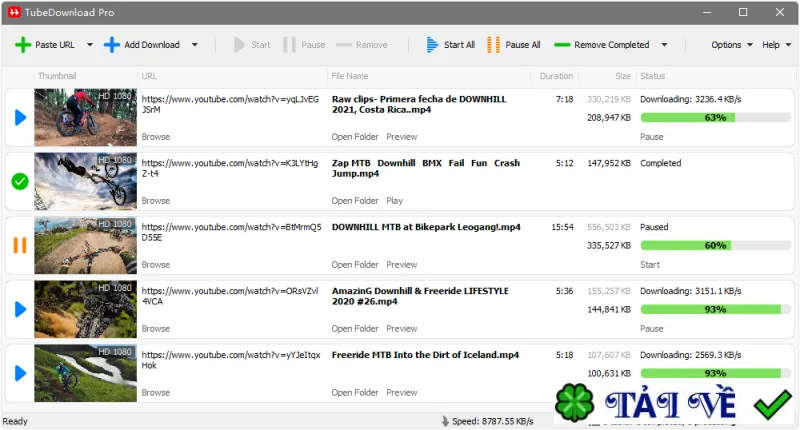Click the green Paste URL plus icon
This screenshot has width=800, height=430.
pyautogui.click(x=22, y=45)
